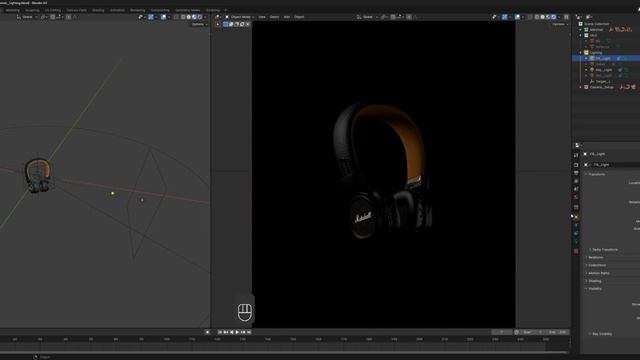Open the UV Editing workspace tab
640x360 pixels.
click(53, 10)
